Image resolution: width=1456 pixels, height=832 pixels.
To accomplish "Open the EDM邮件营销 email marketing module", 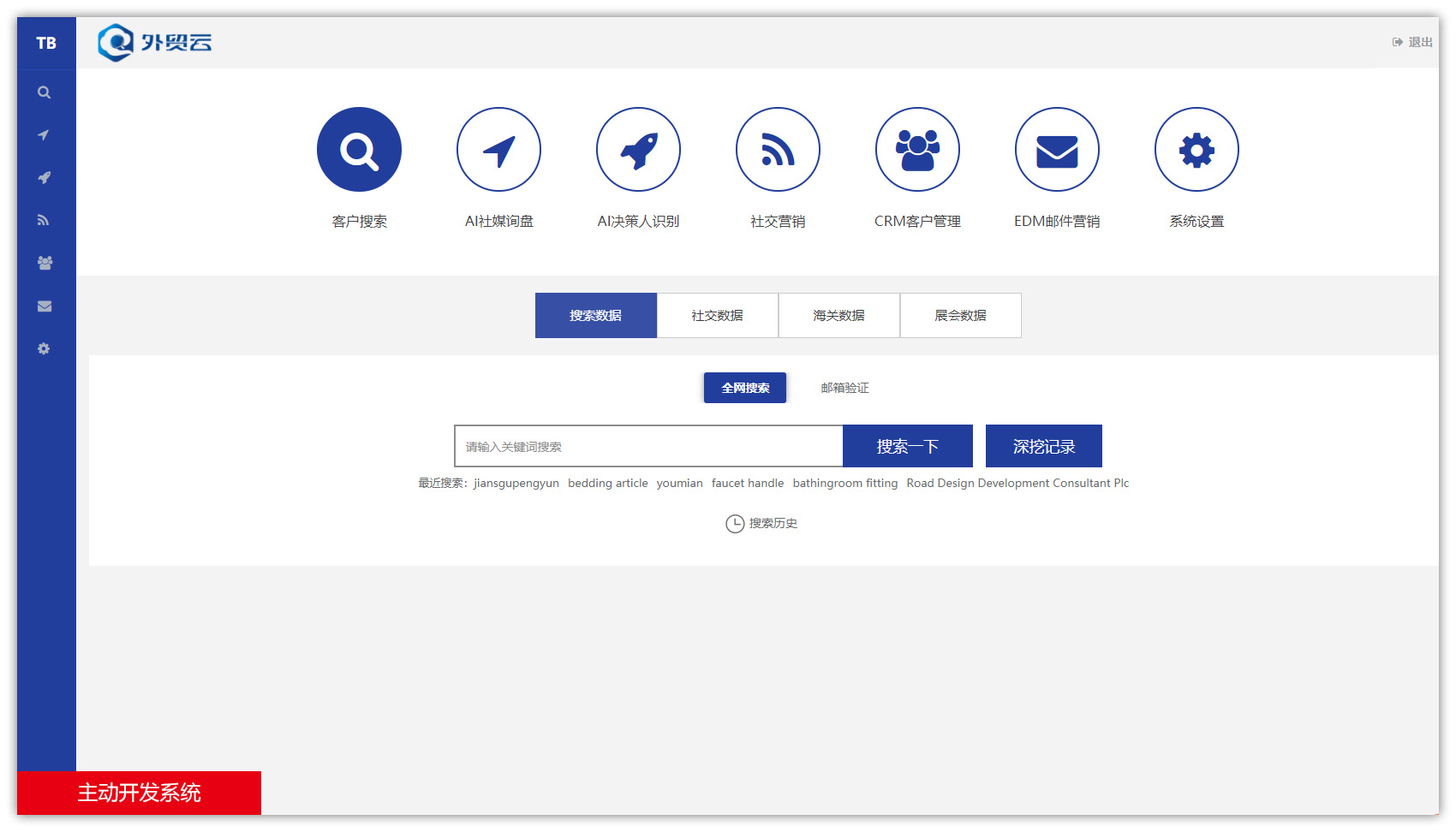I will coord(1057,149).
